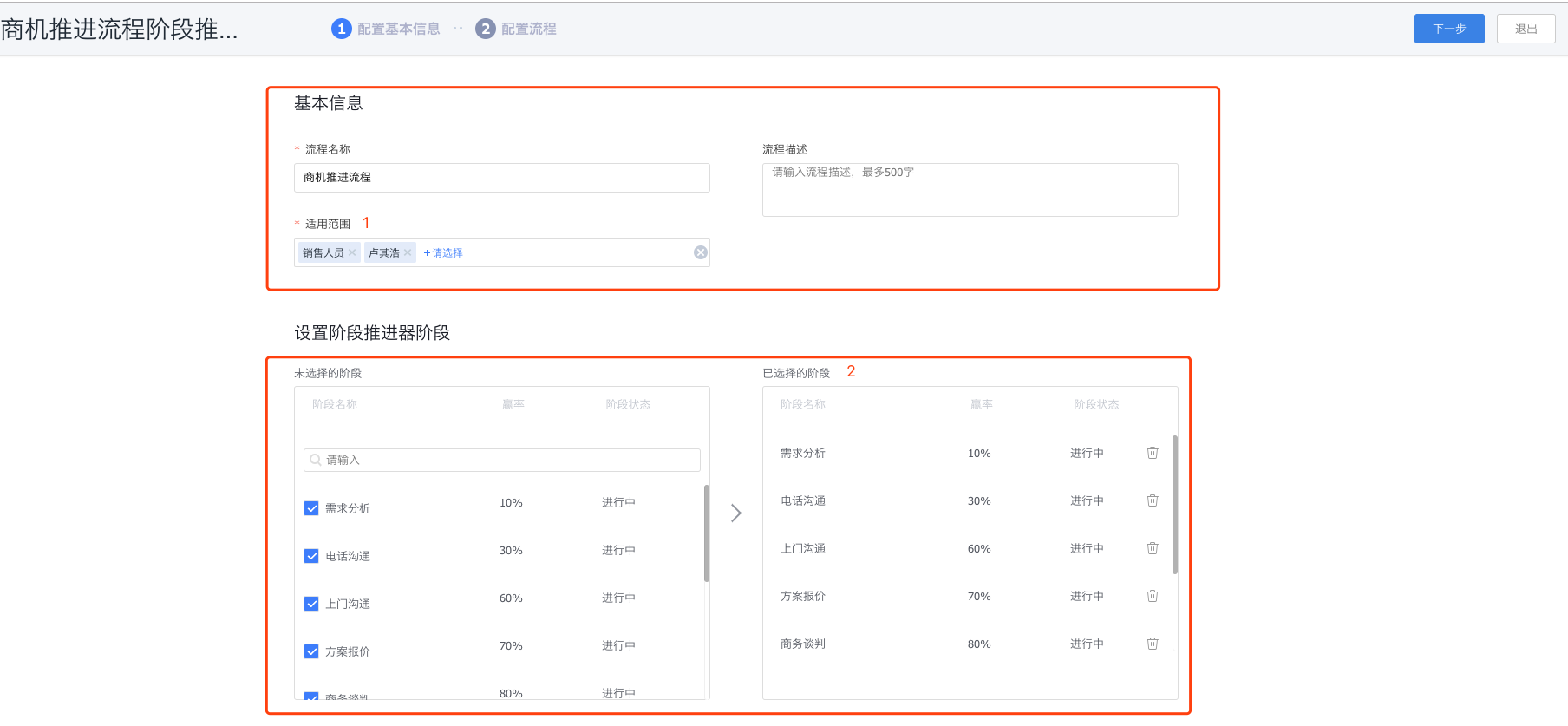Viewport: 1568px width, 726px height.
Task: Delete the 方案报价 selected stage
Action: (x=1153, y=596)
